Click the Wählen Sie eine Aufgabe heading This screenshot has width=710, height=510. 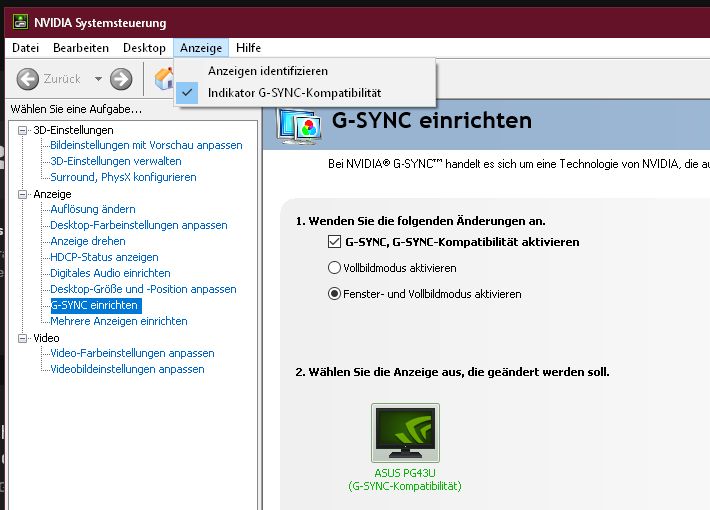[x=76, y=109]
